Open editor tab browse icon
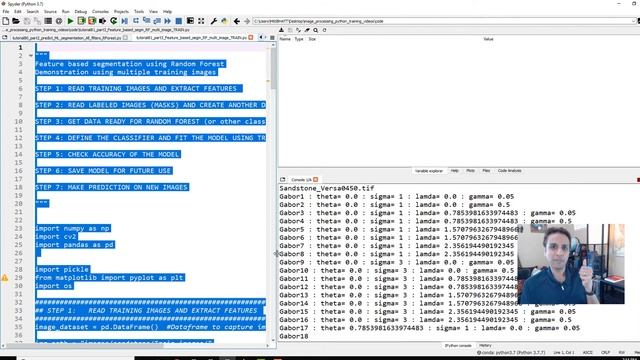Image resolution: width=640 pixels, height=360 pixels. tap(5, 38)
